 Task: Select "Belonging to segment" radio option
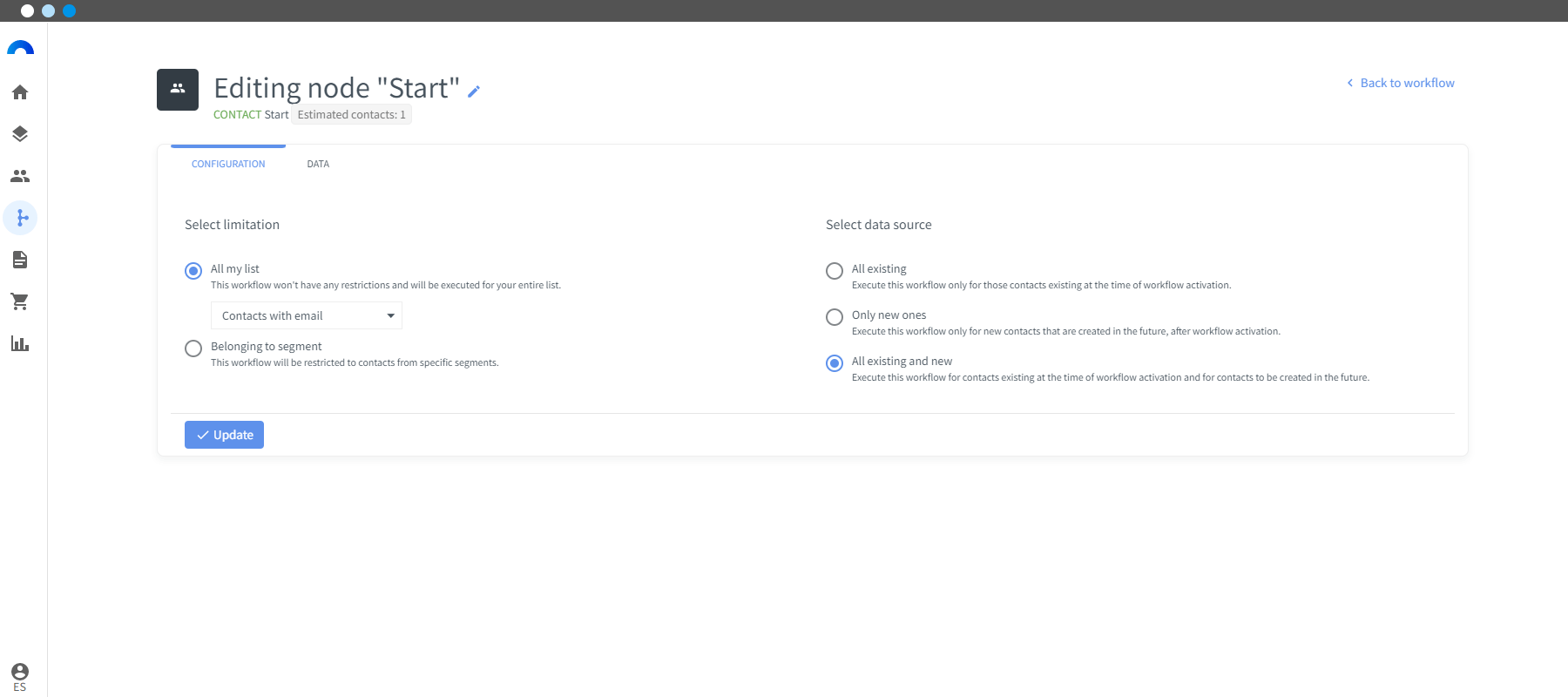pos(193,348)
